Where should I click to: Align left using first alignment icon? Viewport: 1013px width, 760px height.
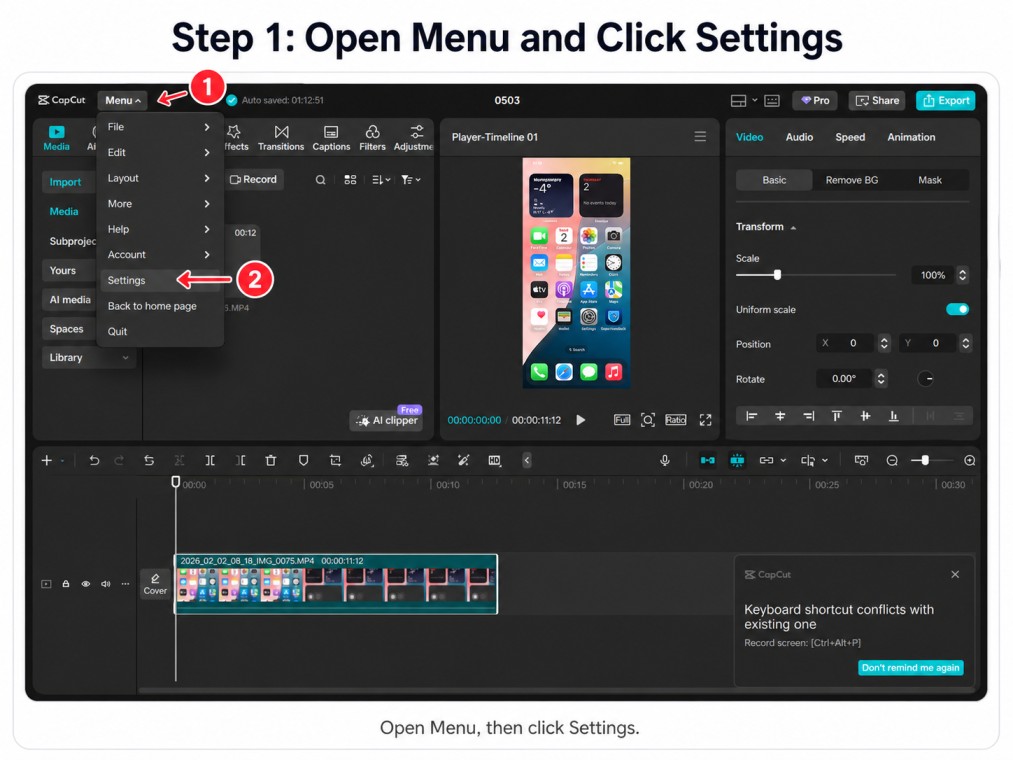[x=751, y=416]
